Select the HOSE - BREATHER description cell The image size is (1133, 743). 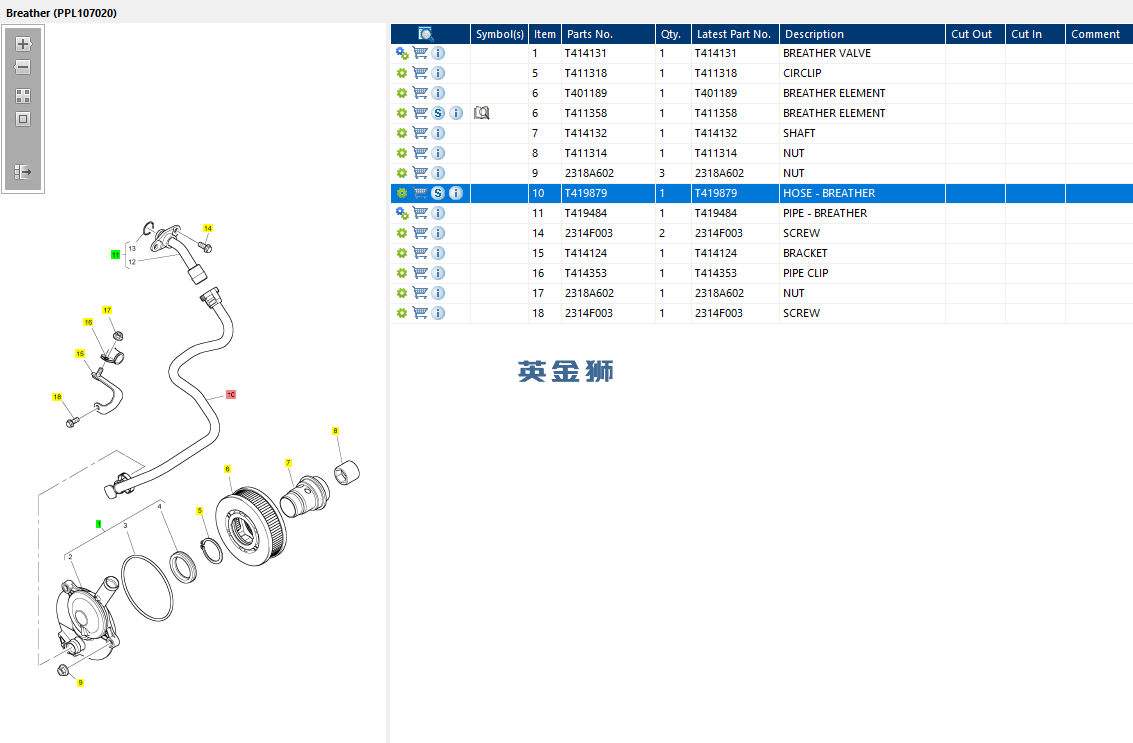[x=862, y=193]
